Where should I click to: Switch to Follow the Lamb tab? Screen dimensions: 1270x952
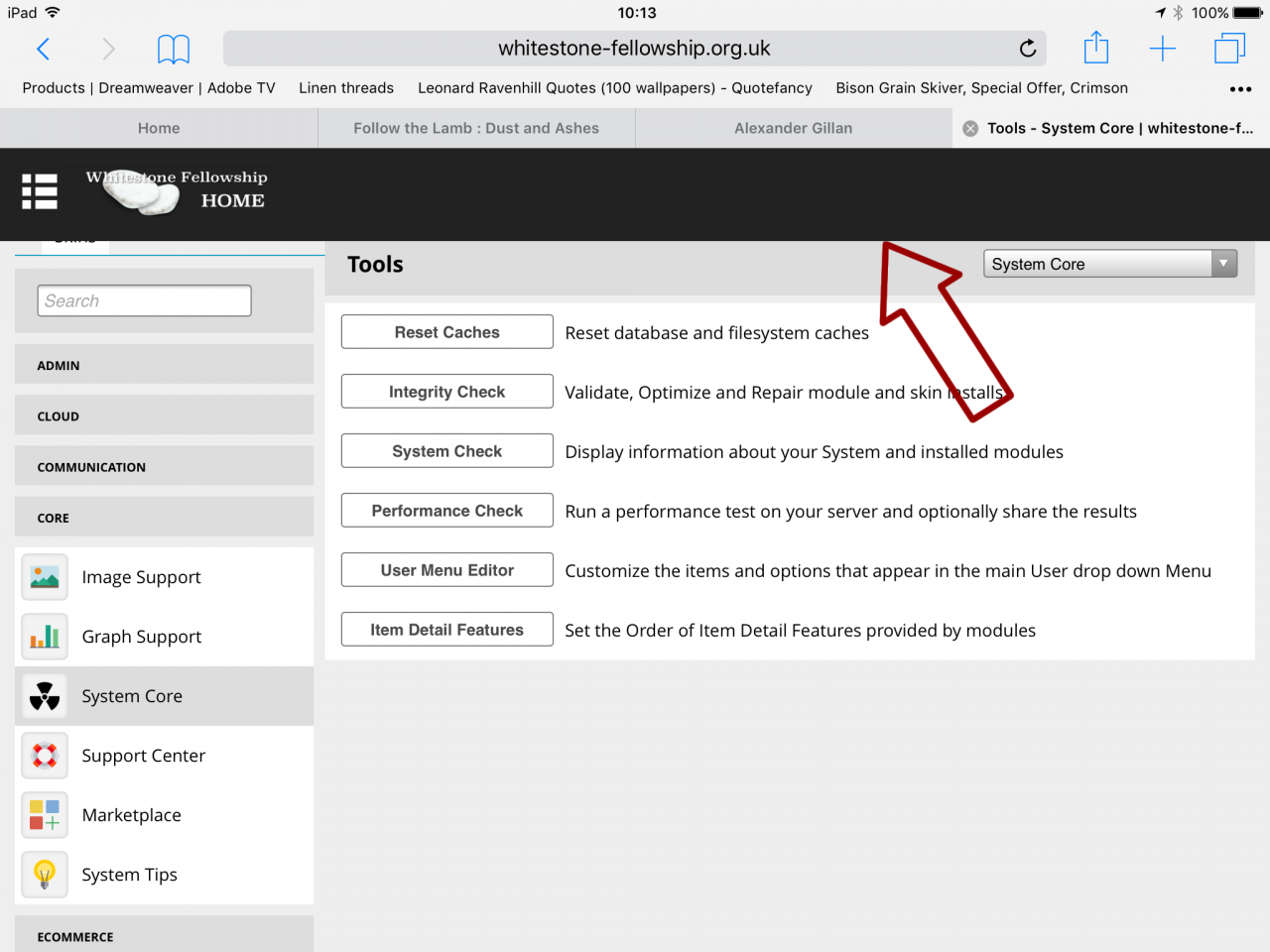pyautogui.click(x=476, y=128)
